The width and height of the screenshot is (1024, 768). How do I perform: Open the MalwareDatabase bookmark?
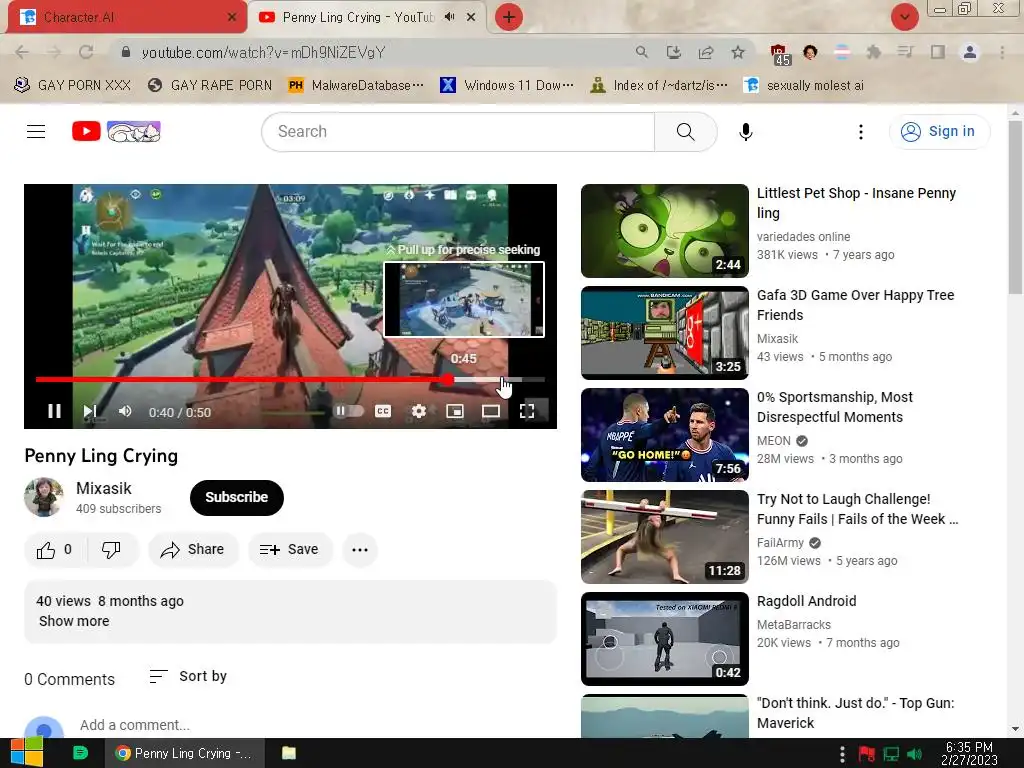(x=356, y=86)
